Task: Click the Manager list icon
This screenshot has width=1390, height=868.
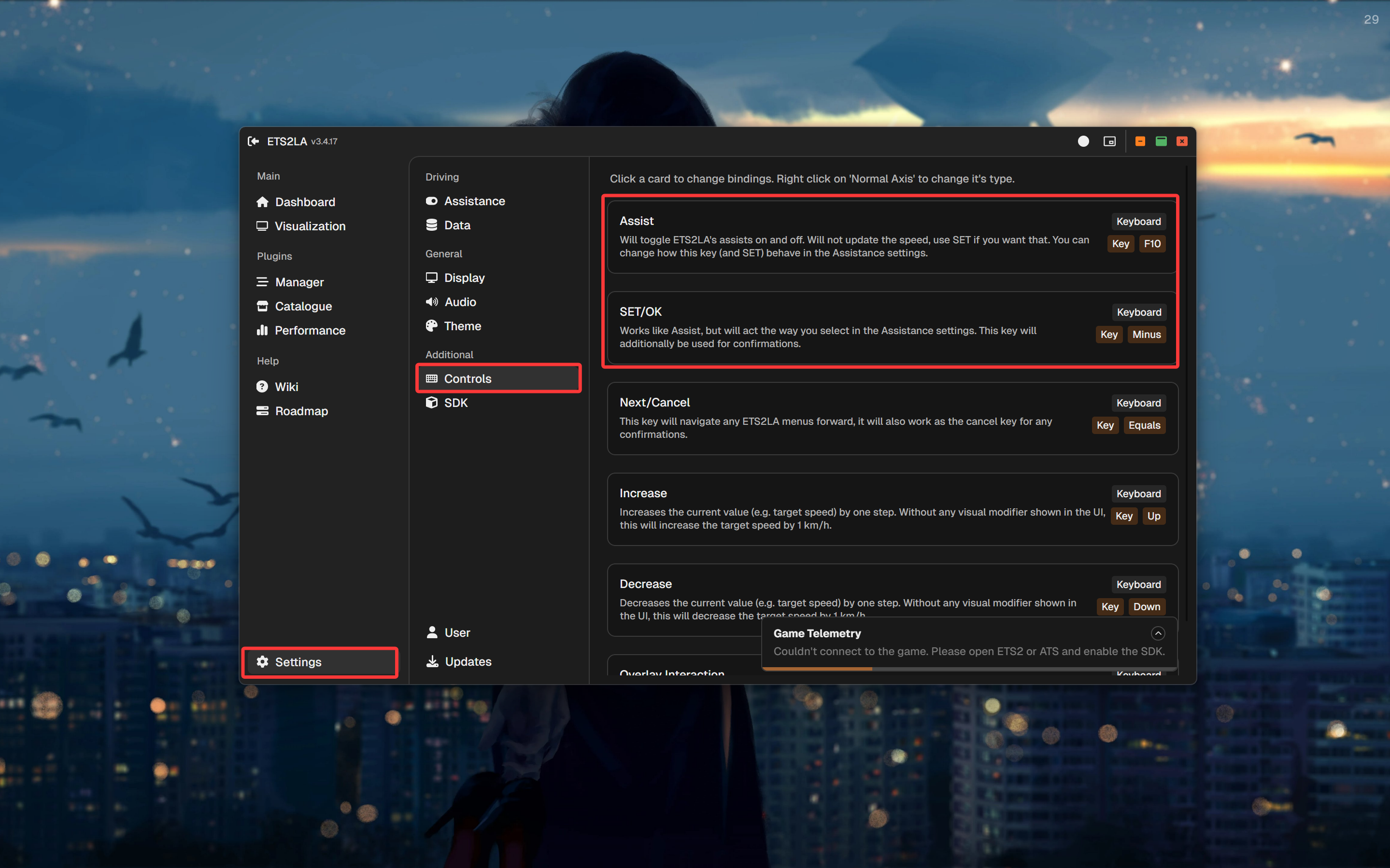Action: (x=262, y=282)
